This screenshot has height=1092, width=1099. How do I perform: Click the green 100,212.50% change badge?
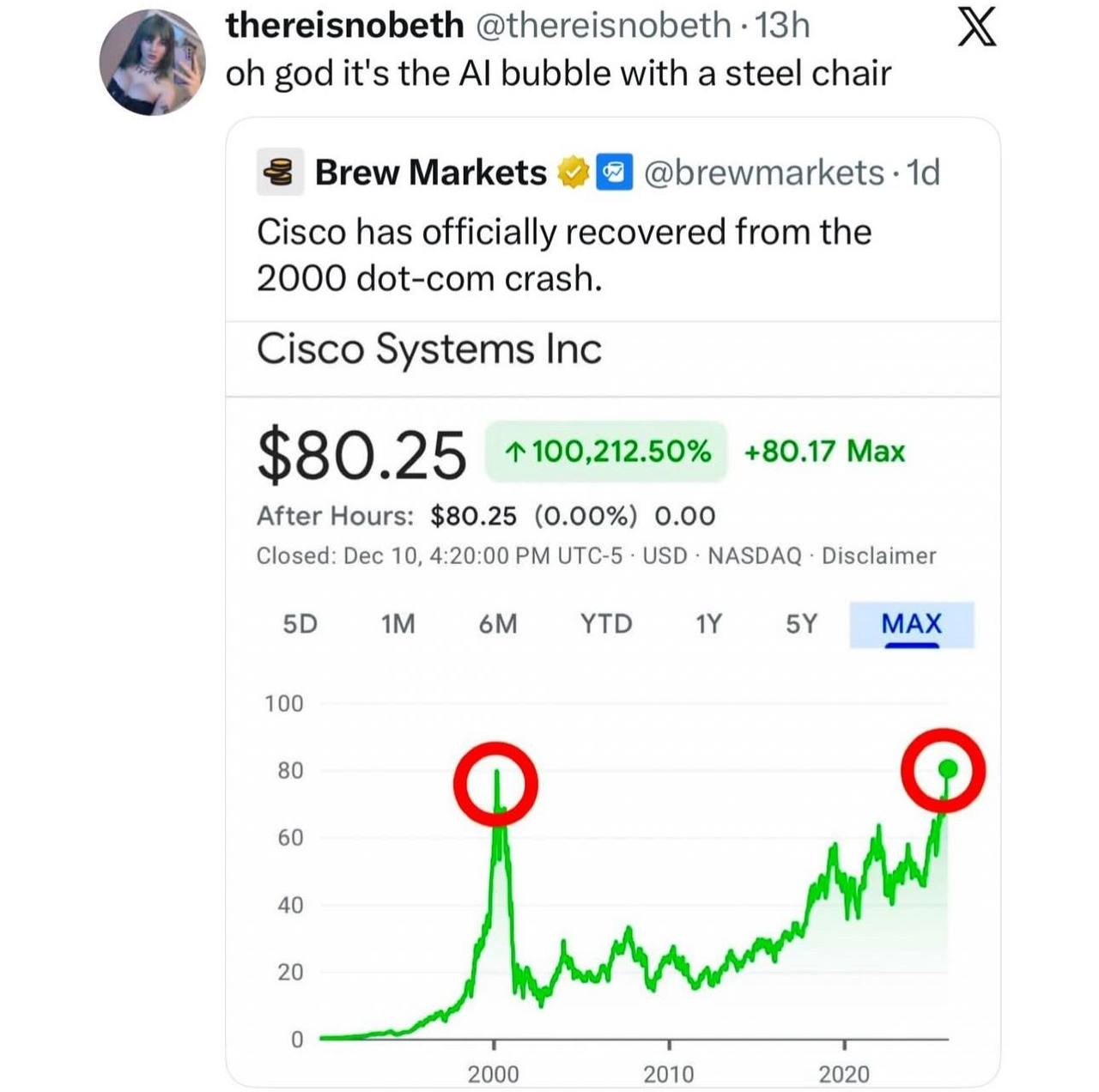606,452
